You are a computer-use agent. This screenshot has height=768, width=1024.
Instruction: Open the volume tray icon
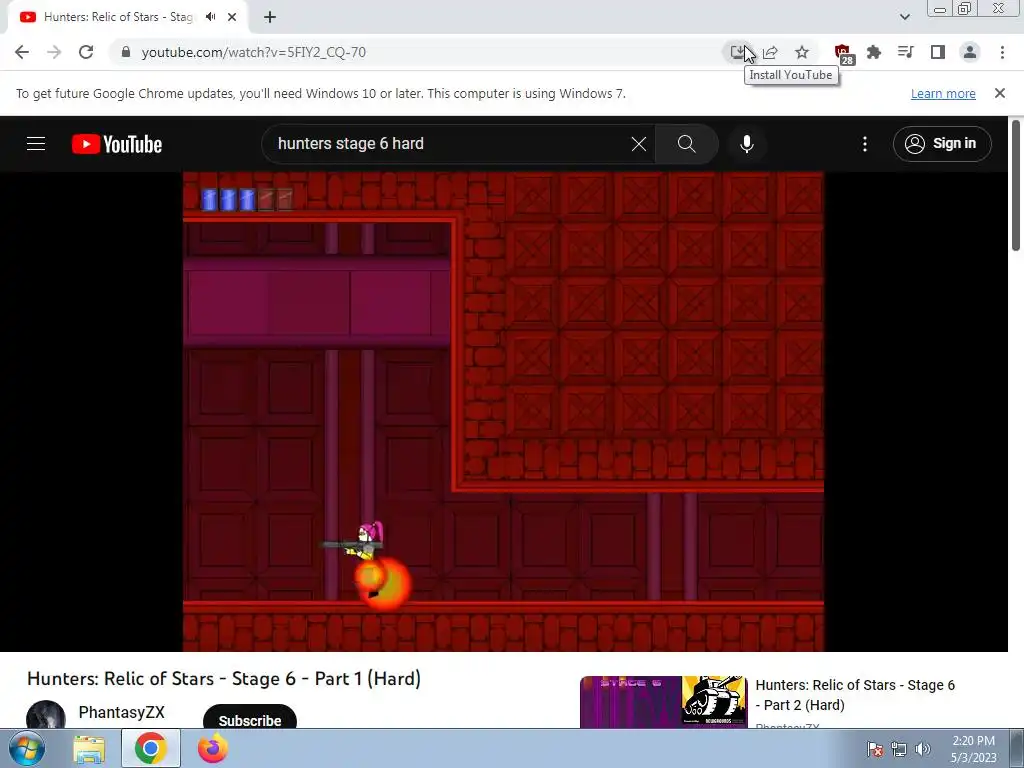(923, 749)
